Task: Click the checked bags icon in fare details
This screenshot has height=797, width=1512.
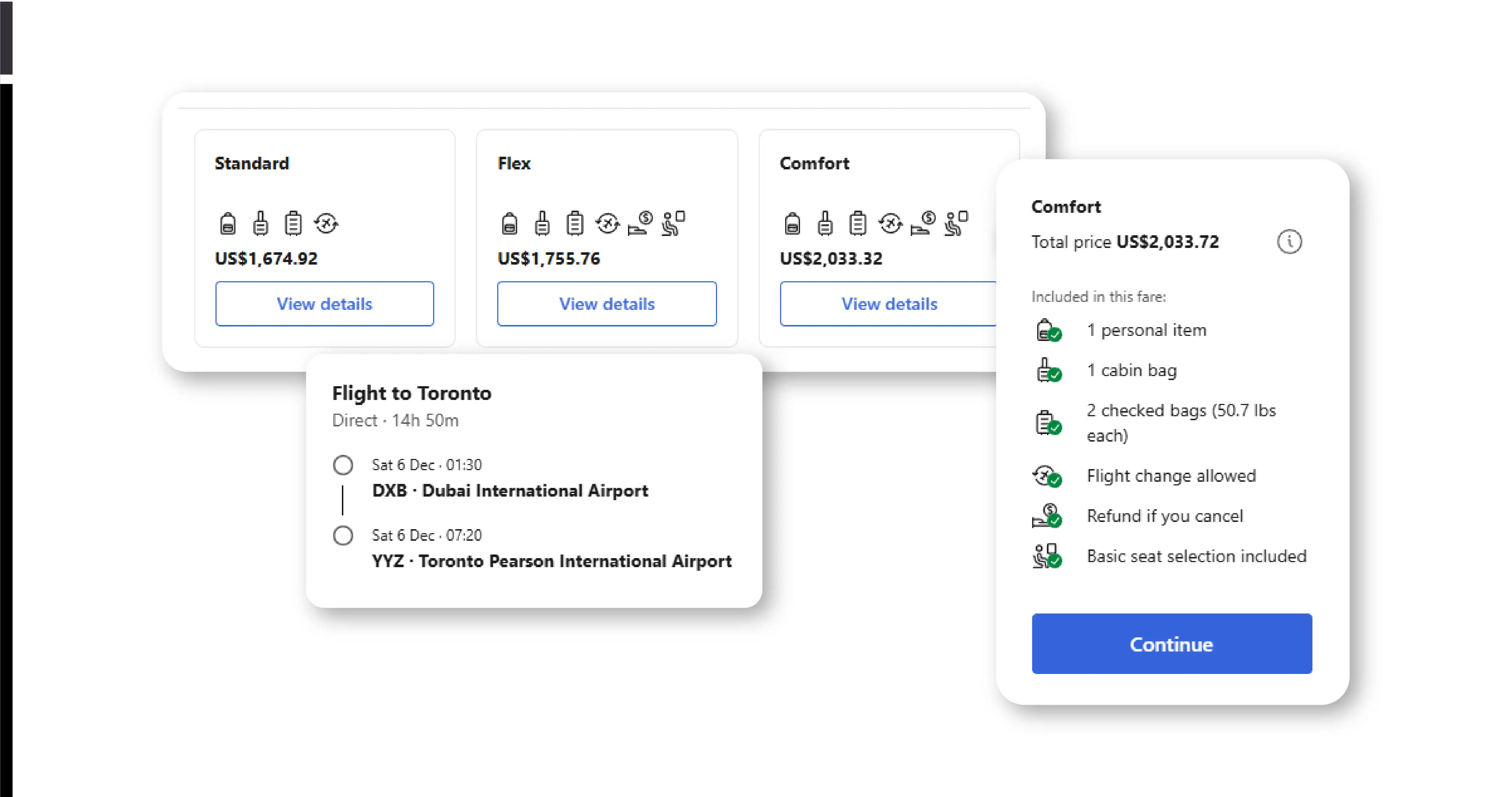Action: click(1047, 422)
